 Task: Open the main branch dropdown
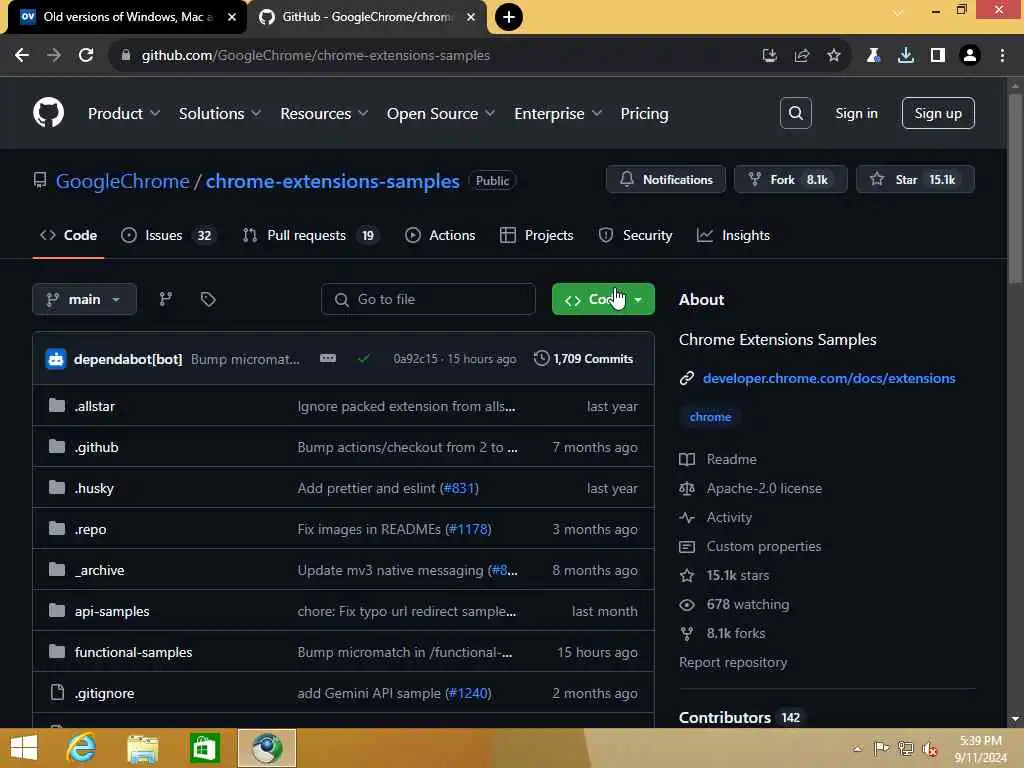click(84, 299)
